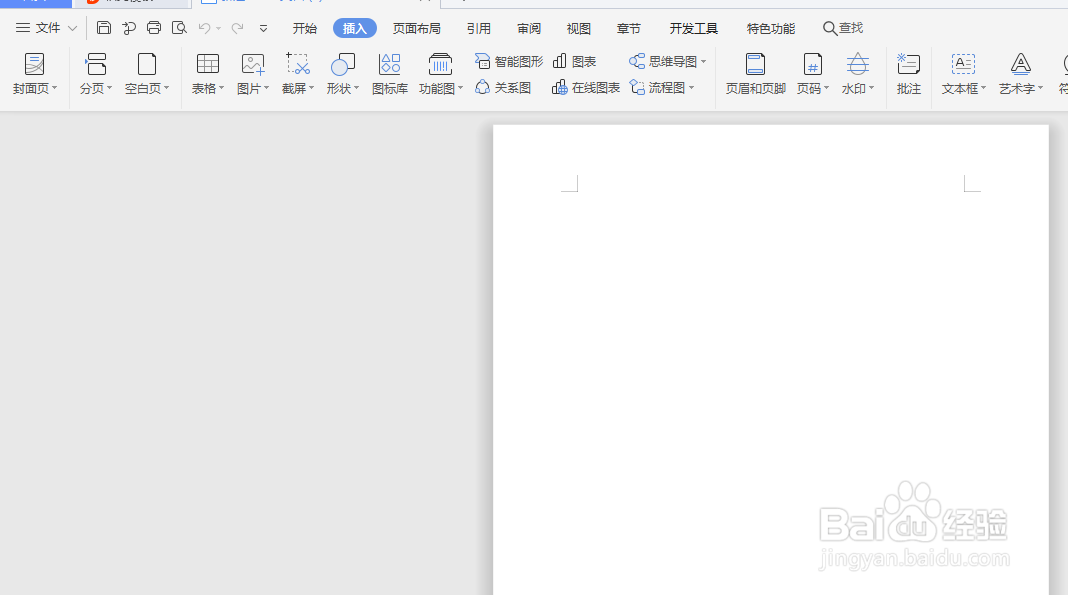Switch to the 审阅 review tab
Viewport: 1068px width, 595px height.
(x=528, y=27)
